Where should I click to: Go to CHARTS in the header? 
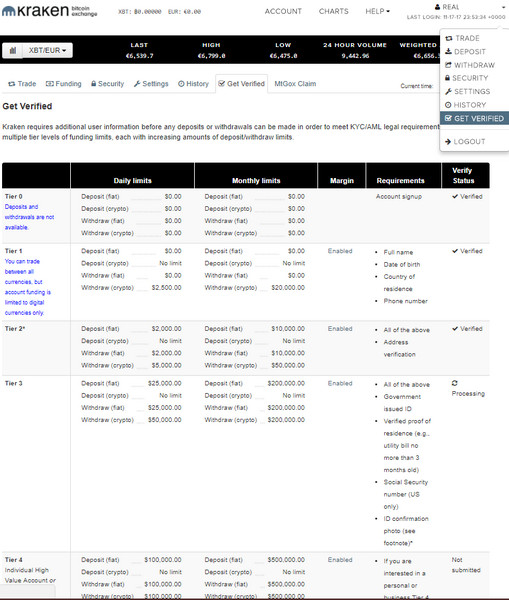click(334, 11)
